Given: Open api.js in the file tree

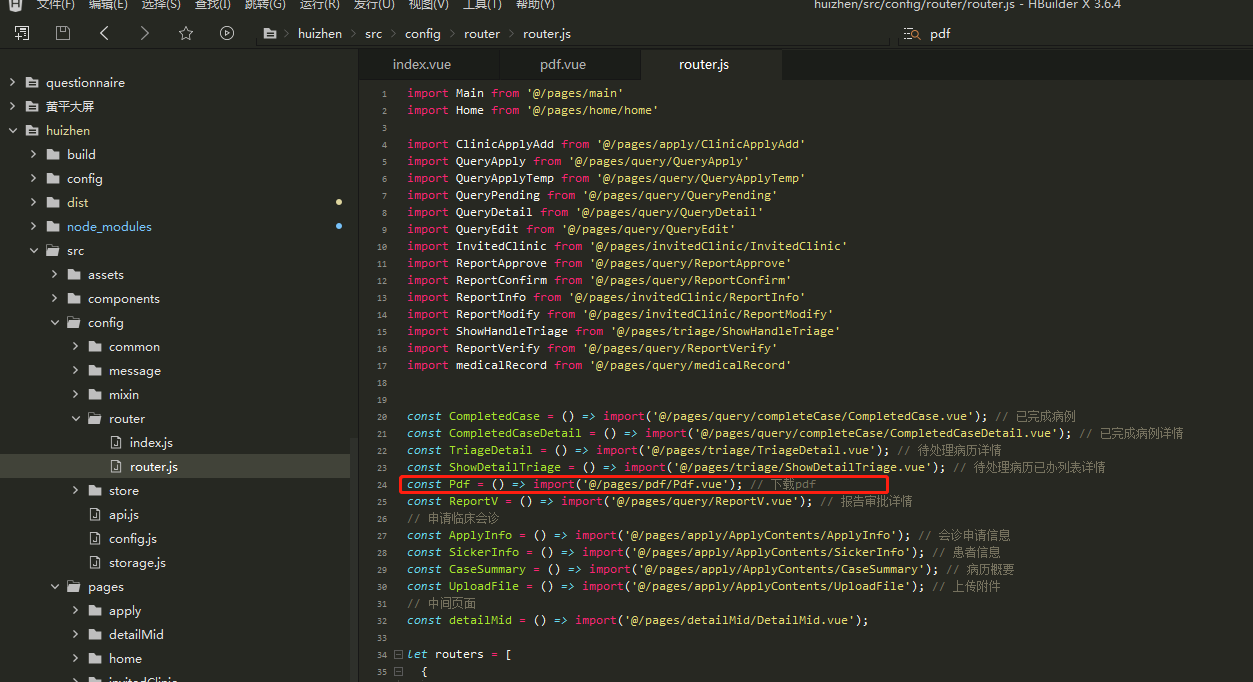Looking at the screenshot, I should coord(123,515).
